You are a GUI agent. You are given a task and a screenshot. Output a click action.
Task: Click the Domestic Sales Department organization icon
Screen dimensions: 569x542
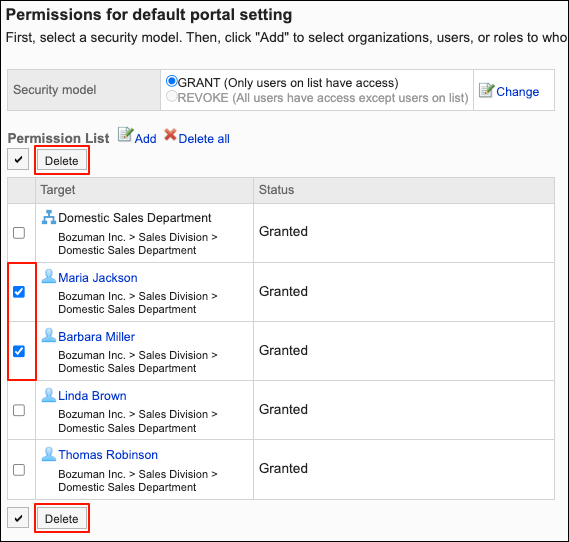coord(49,217)
